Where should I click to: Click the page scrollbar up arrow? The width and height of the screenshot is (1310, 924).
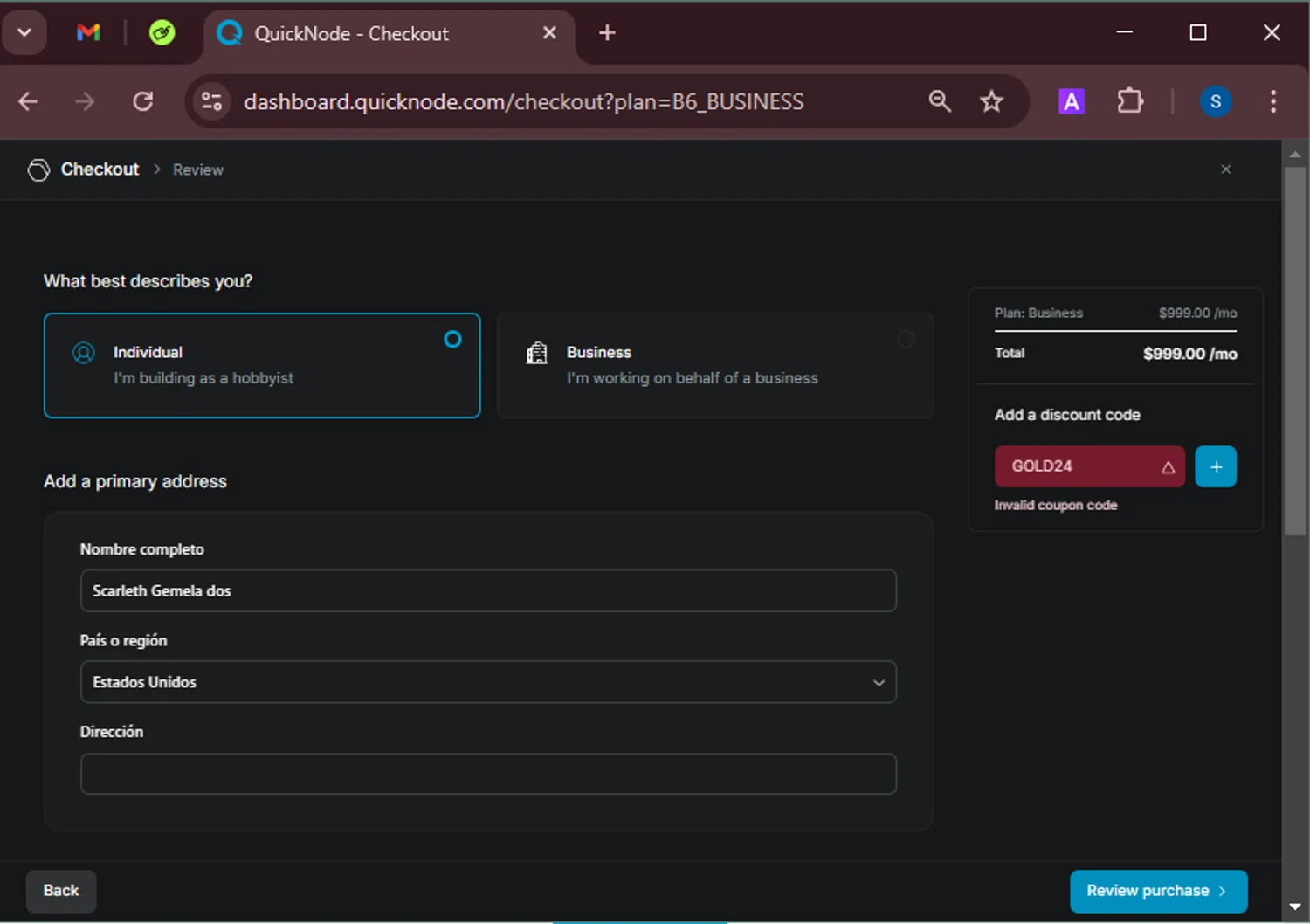pyautogui.click(x=1295, y=154)
